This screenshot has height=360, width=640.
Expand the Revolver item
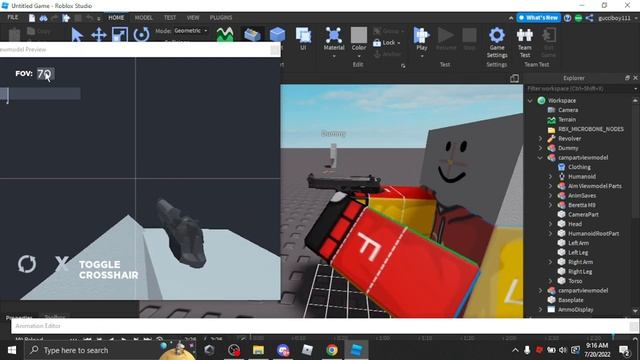(540, 139)
